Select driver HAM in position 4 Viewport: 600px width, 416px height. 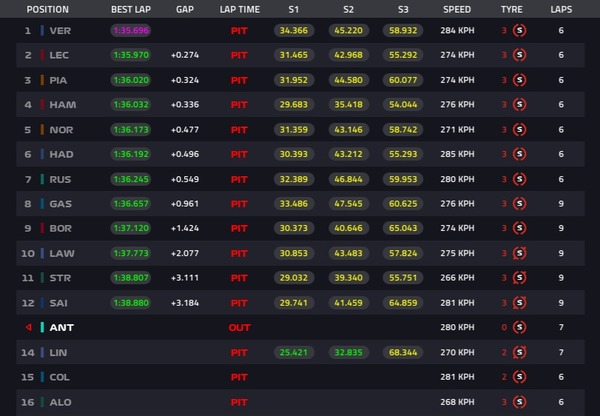pos(63,105)
